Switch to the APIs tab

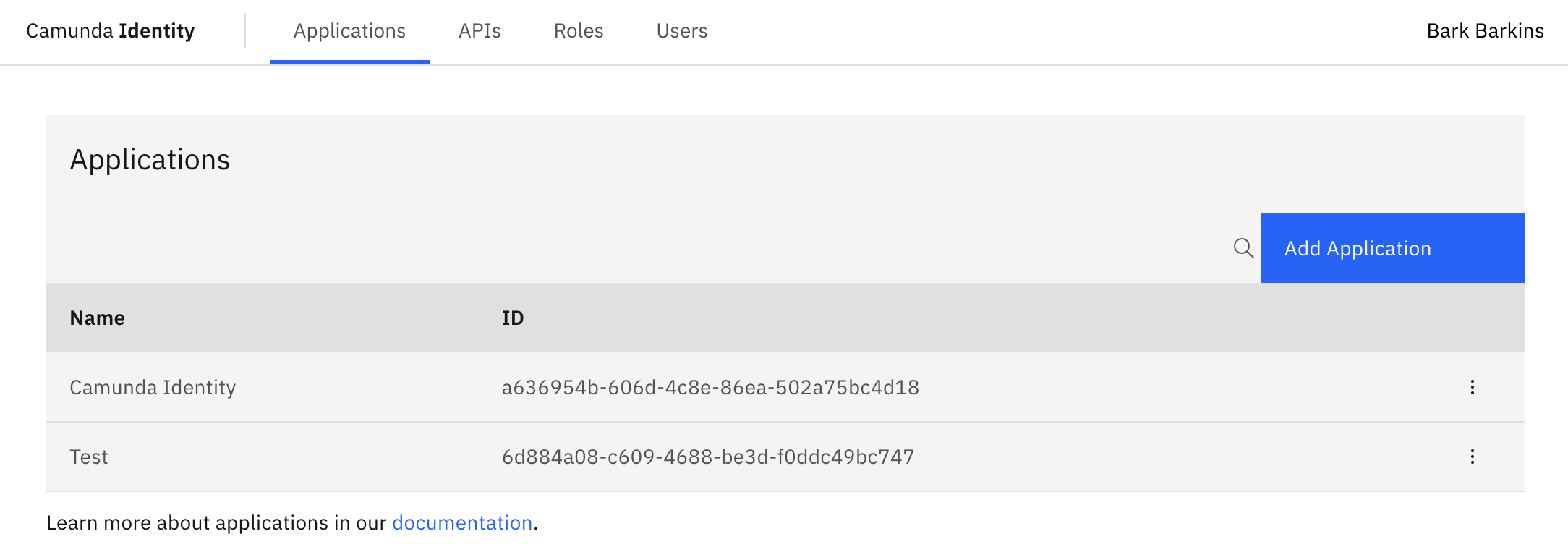click(480, 30)
